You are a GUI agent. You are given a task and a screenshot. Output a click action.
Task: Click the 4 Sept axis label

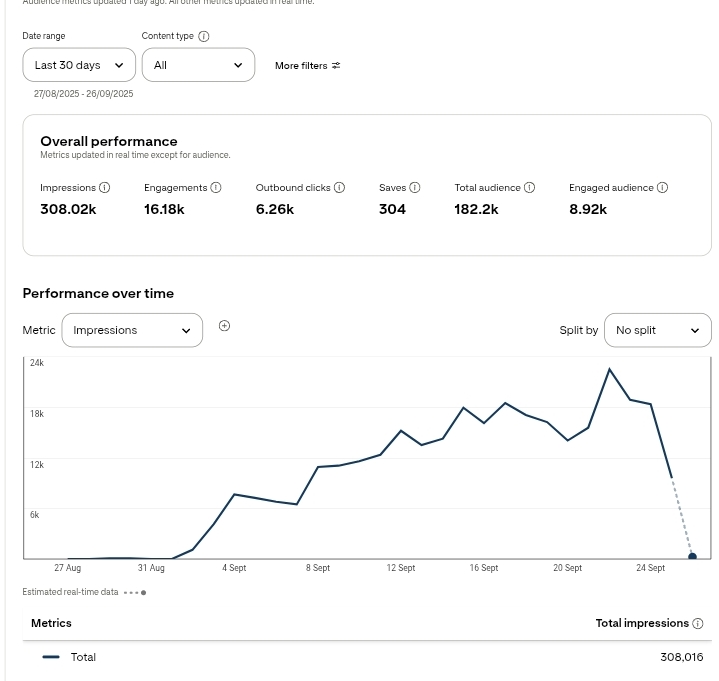(x=234, y=568)
